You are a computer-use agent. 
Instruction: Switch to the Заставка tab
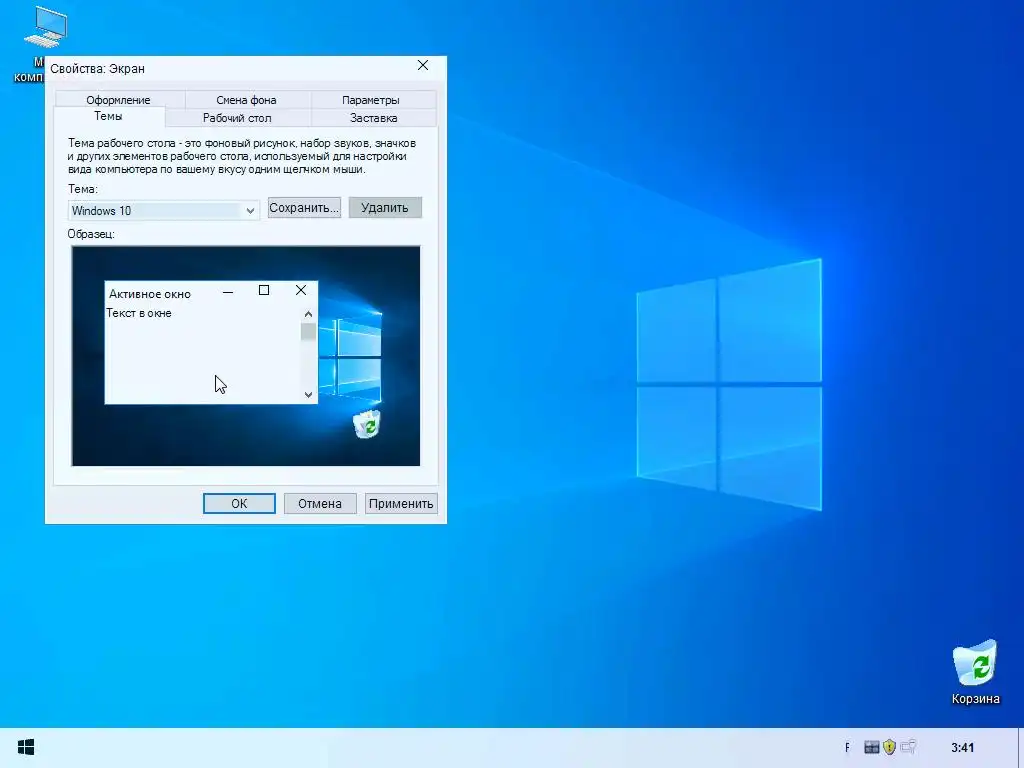tap(374, 118)
